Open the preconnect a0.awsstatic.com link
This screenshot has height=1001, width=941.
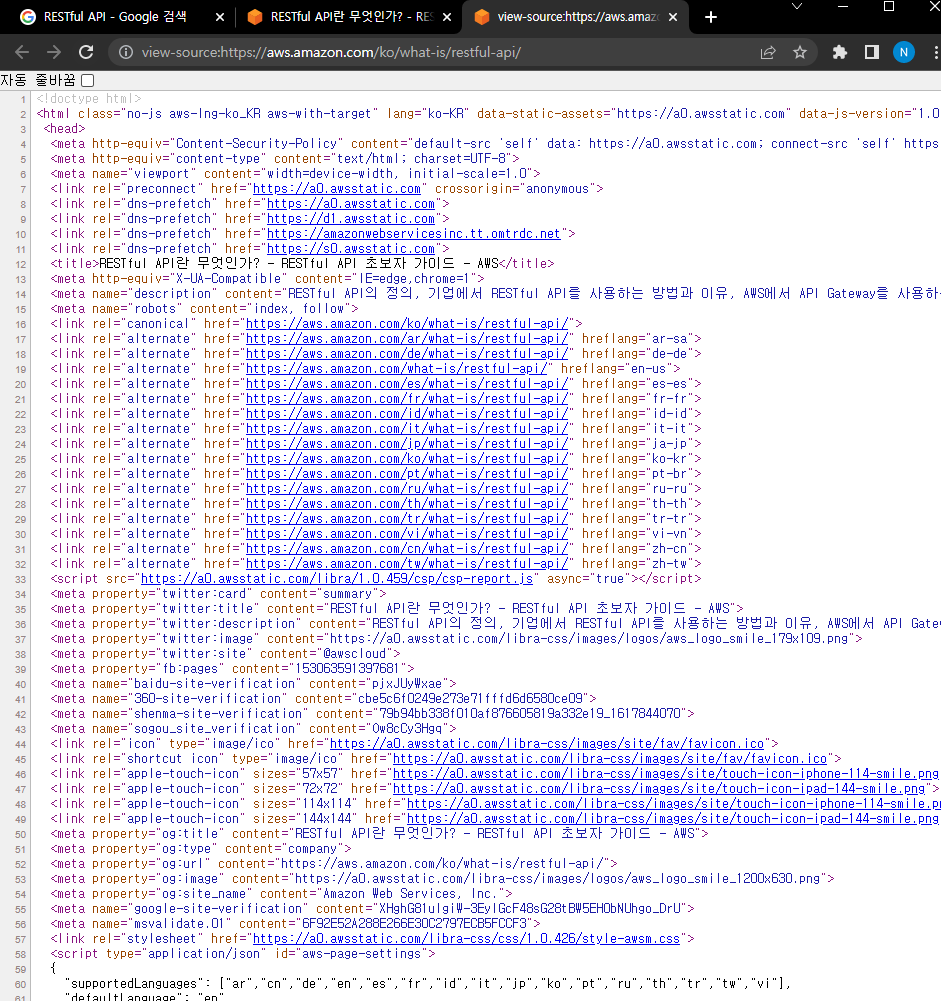point(337,189)
